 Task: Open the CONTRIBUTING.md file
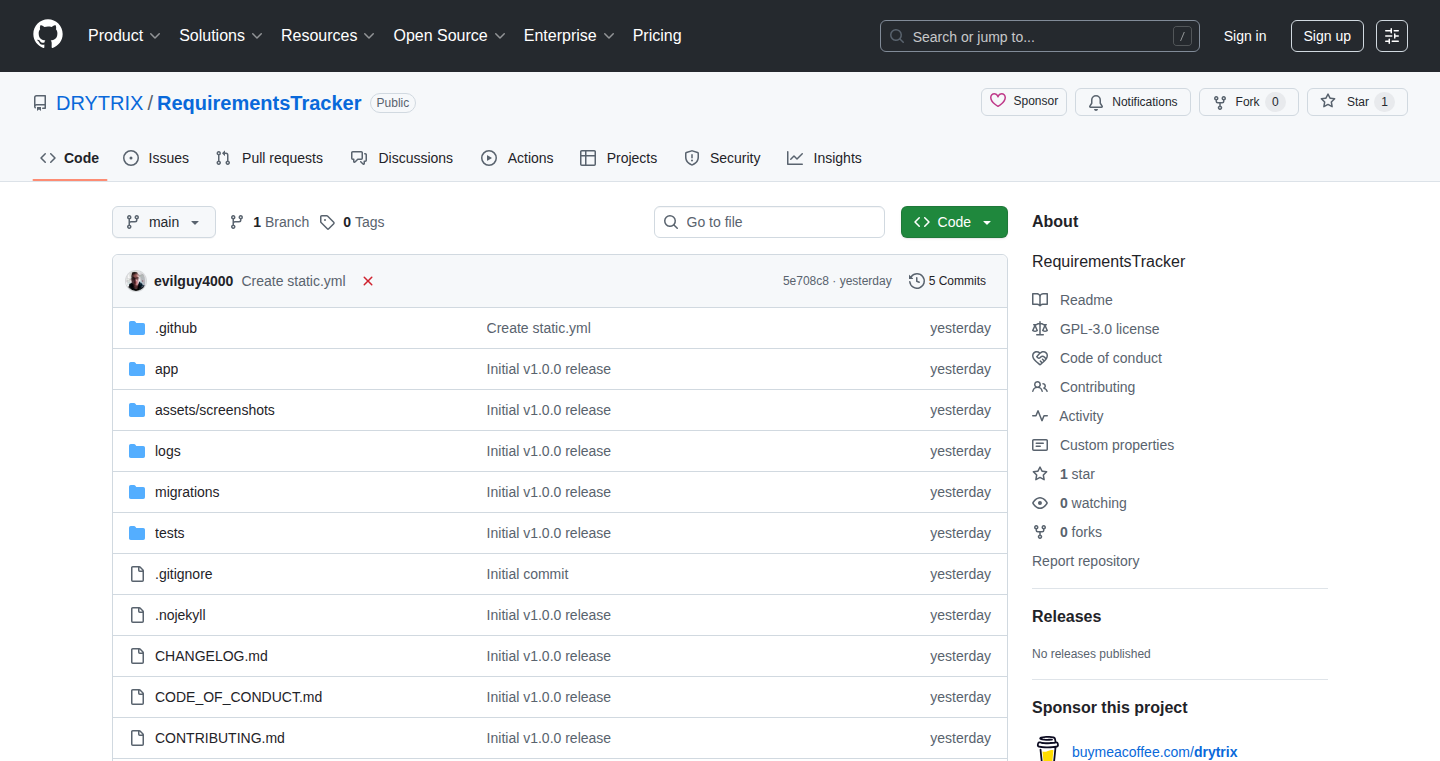coord(220,738)
